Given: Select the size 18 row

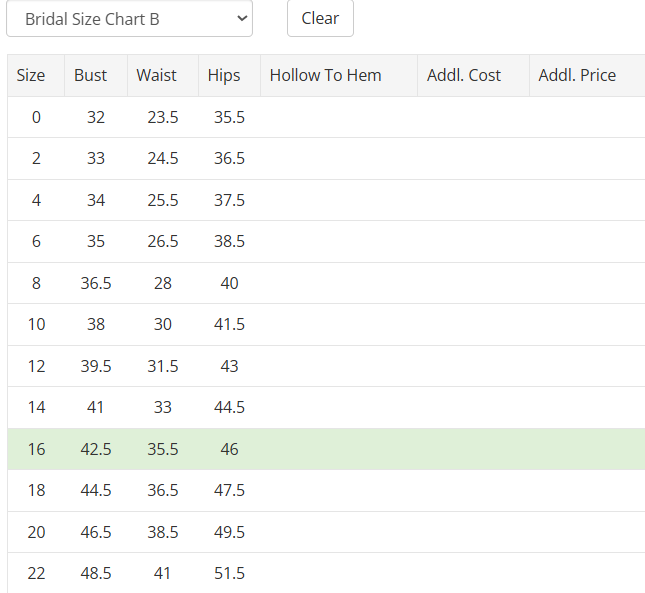Looking at the screenshot, I should coord(326,491).
